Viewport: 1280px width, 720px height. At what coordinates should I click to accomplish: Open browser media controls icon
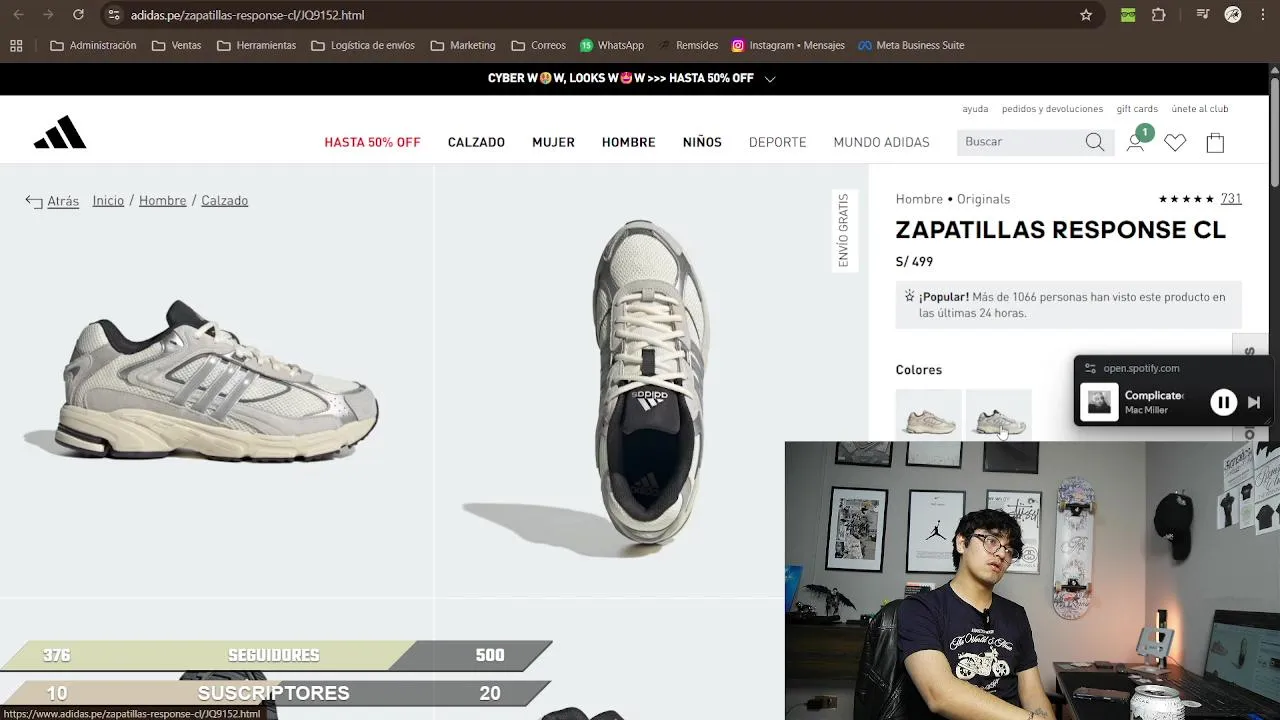tap(1203, 15)
